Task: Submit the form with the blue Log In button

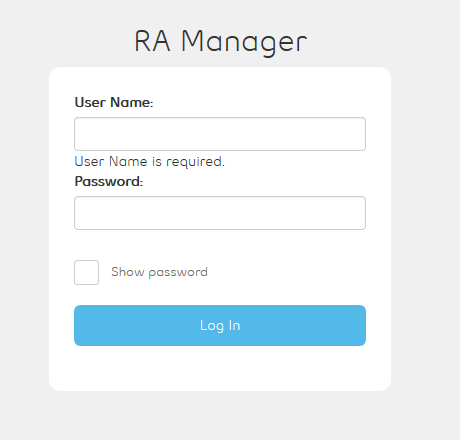Action: point(220,325)
